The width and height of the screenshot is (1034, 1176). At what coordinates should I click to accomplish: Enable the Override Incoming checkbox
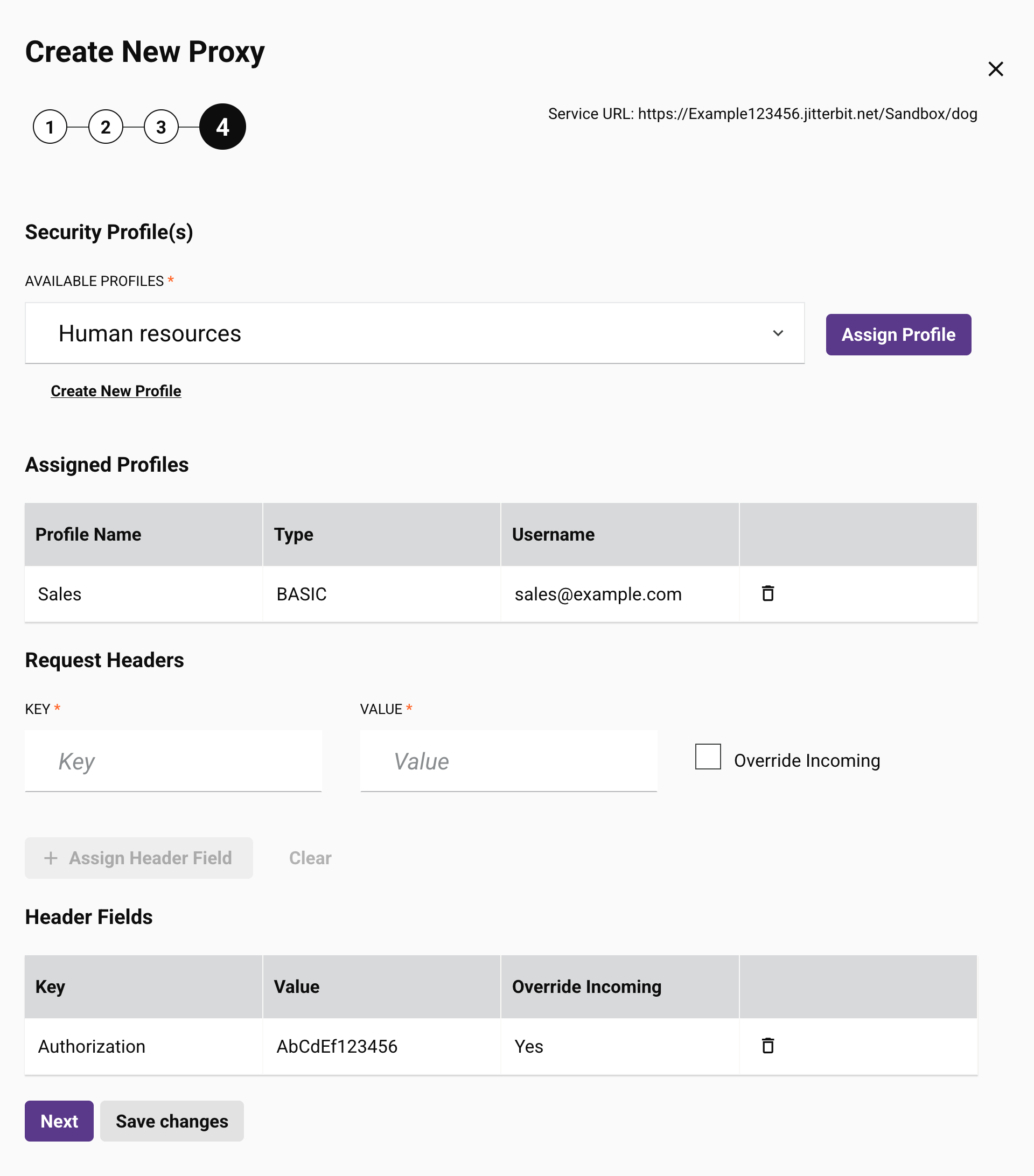click(707, 758)
